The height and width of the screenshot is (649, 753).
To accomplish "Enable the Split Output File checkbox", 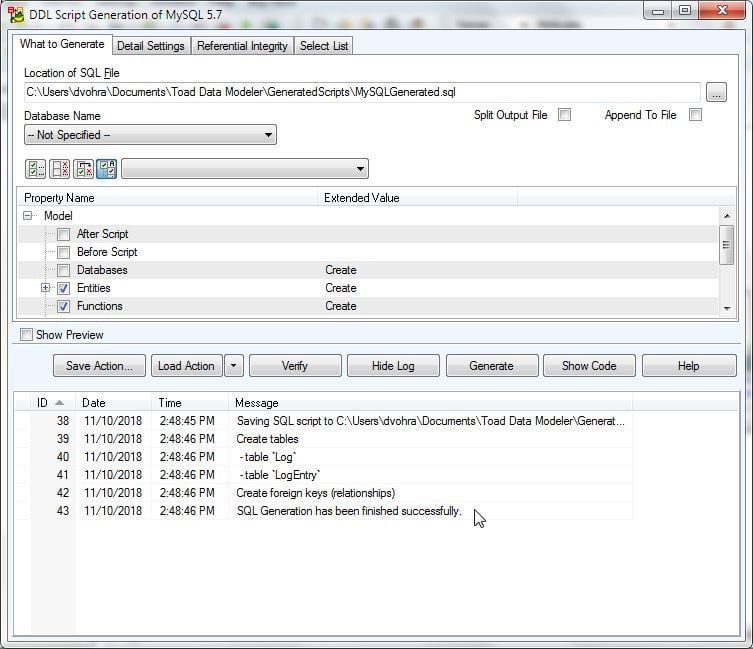I will click(565, 115).
